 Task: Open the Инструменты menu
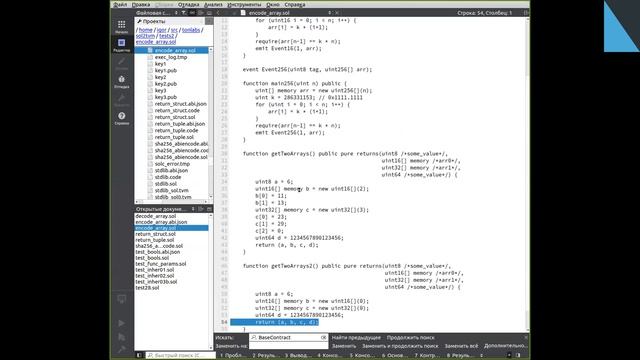tap(244, 4)
